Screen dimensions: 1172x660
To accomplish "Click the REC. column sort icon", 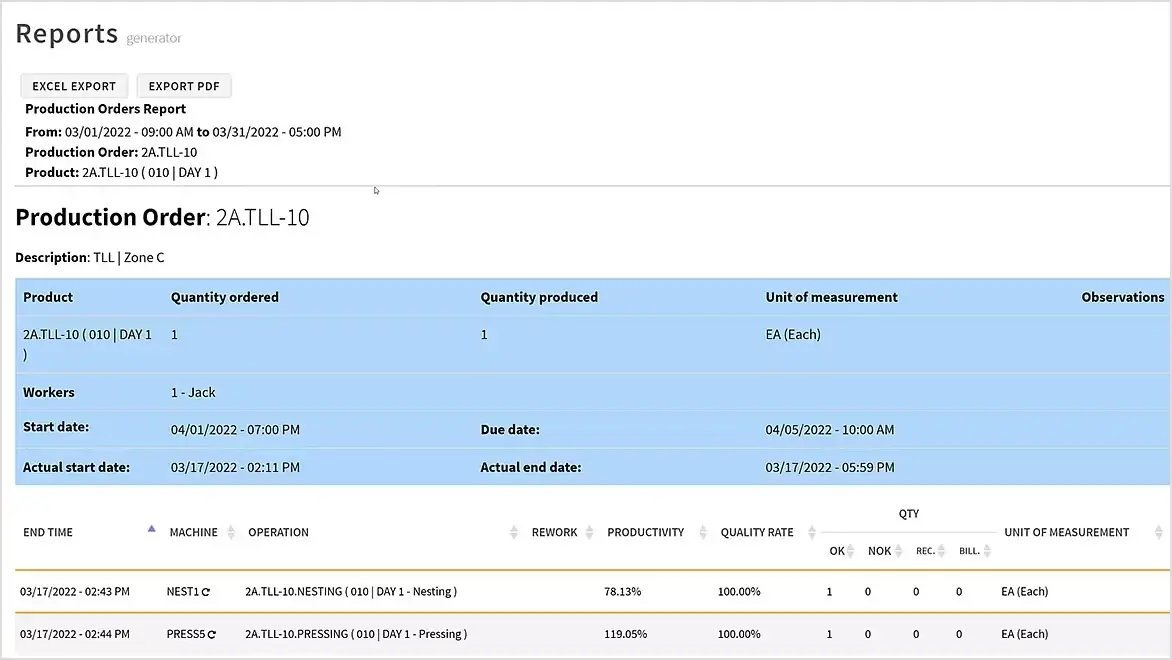I will point(941,551).
